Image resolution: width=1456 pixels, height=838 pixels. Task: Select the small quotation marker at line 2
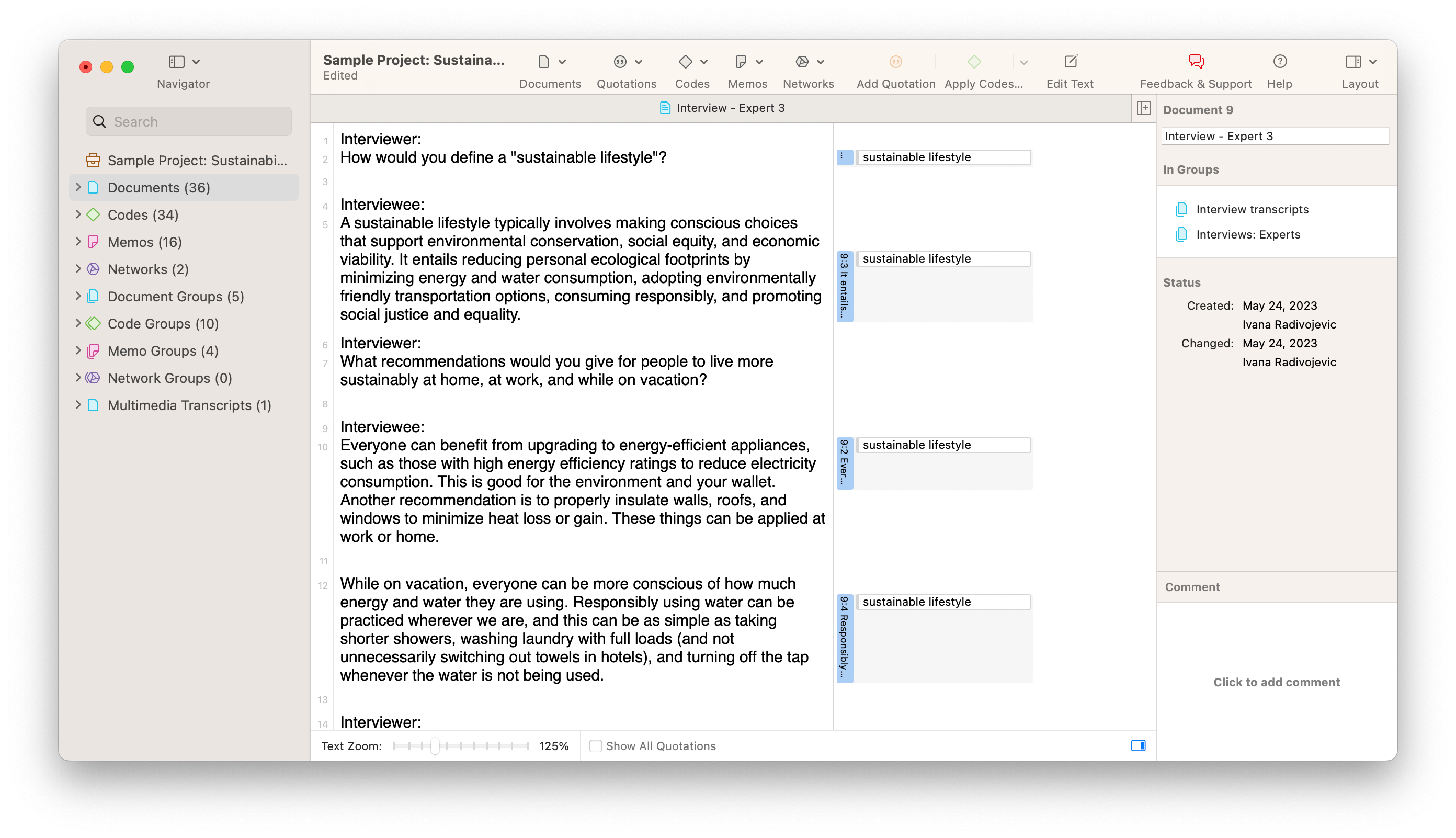(x=844, y=157)
